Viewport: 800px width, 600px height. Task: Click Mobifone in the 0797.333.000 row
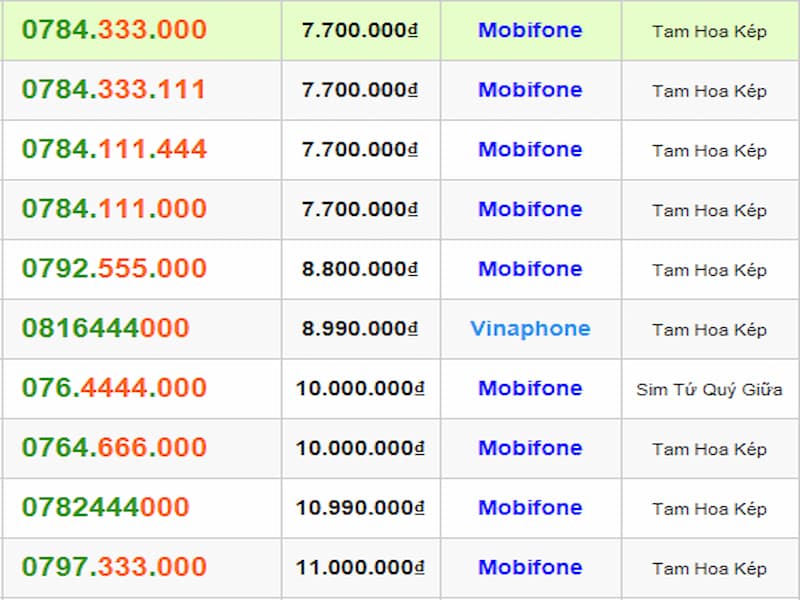(530, 567)
